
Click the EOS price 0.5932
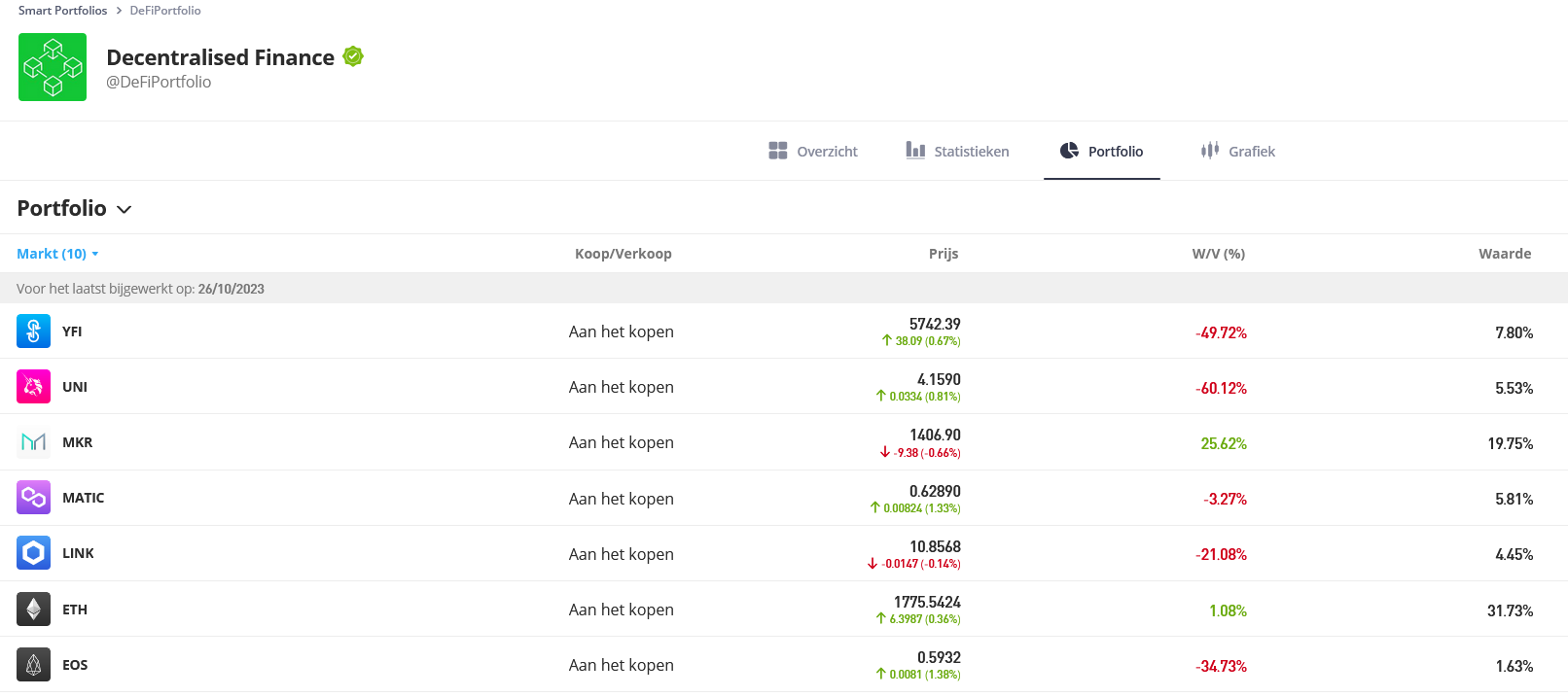939,657
